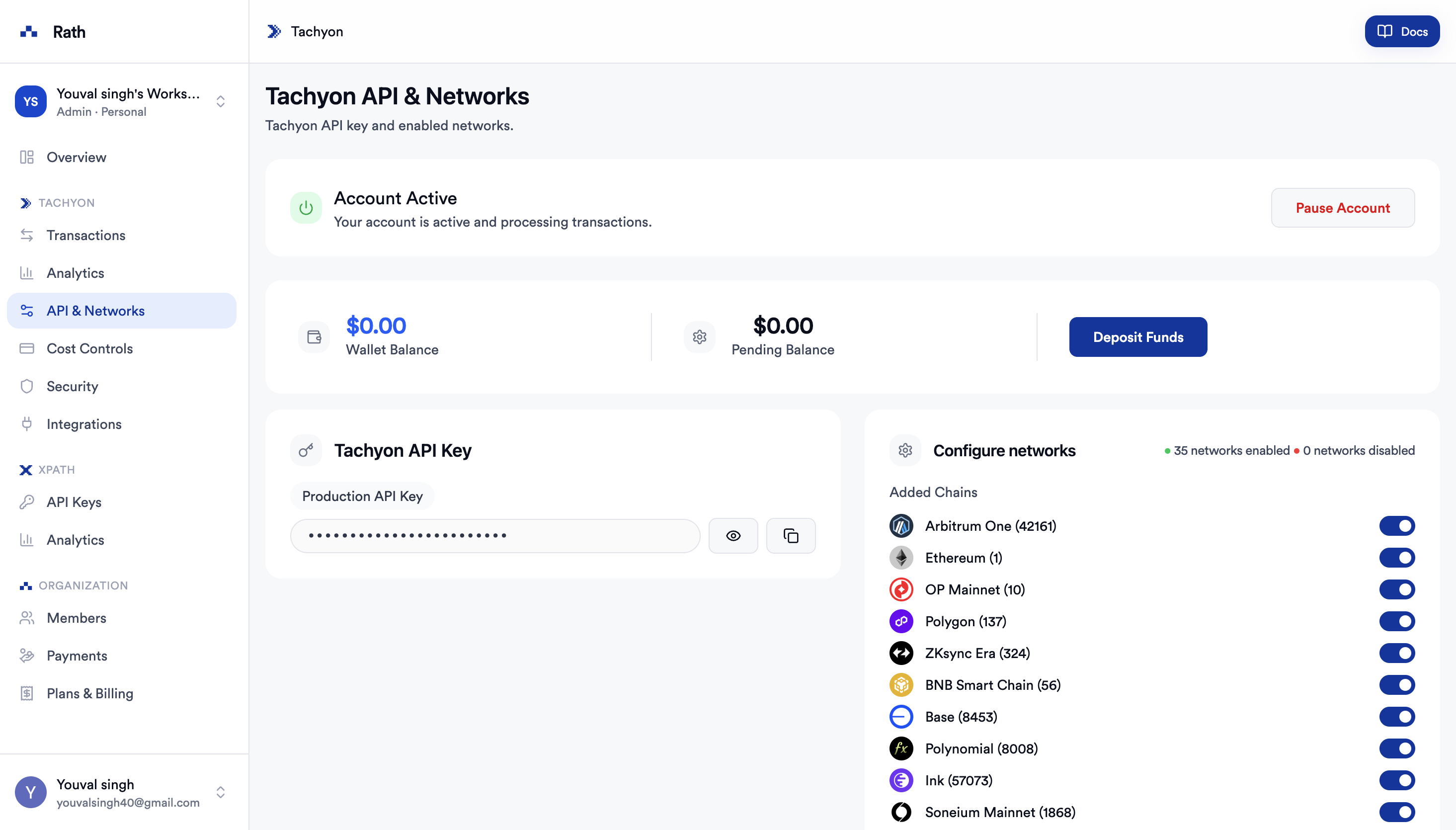Screen dimensions: 1456x830
Task: Click the gear icon beside Pending Balance
Action: 700,337
